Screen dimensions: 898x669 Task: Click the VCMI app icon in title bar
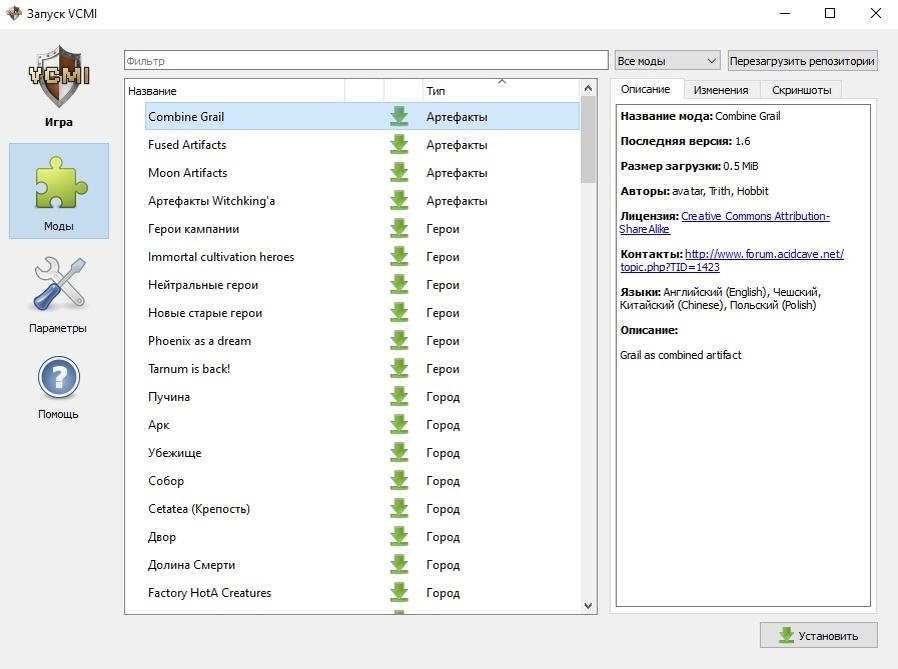(14, 13)
